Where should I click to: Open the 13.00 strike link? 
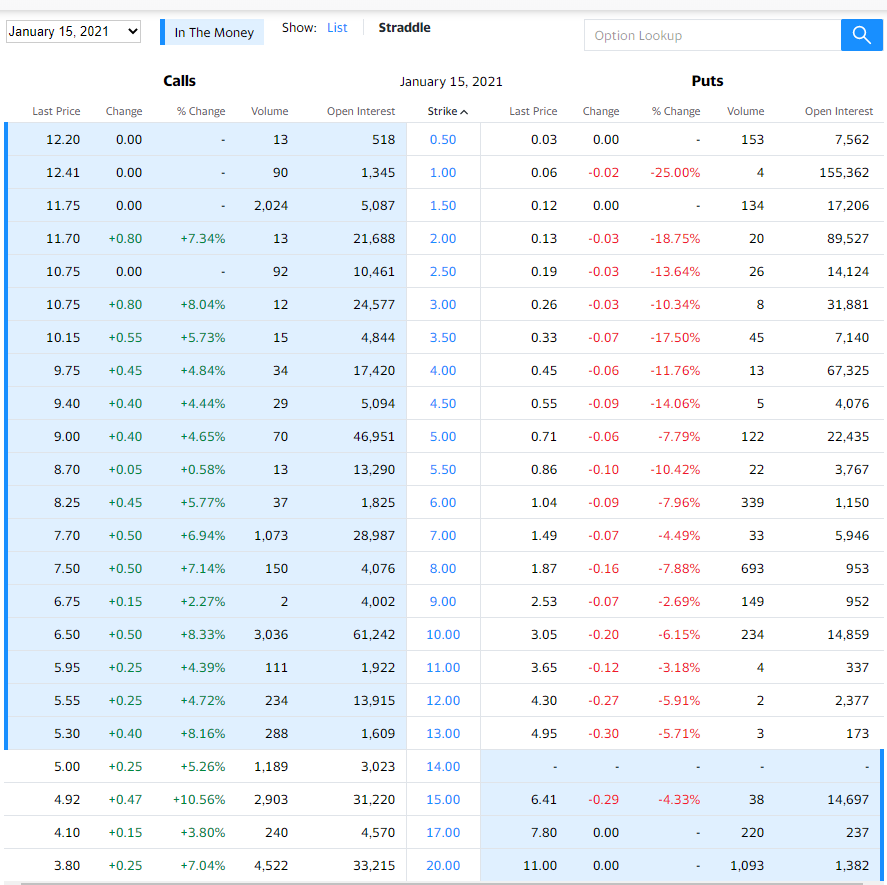coord(443,733)
